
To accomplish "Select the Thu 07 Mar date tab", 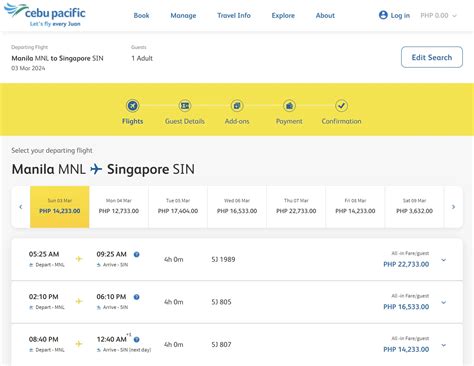I will pyautogui.click(x=296, y=207).
